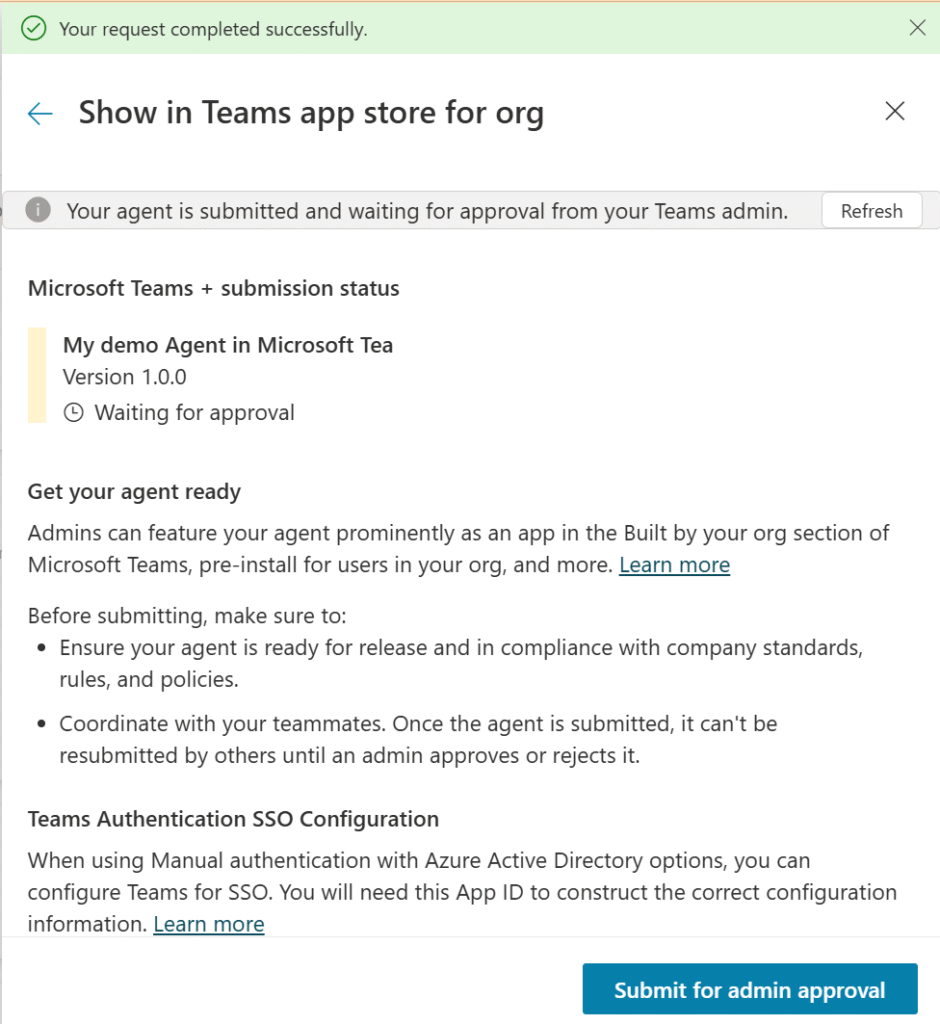The width and height of the screenshot is (940, 1024).
Task: Click 'Show in Teams app store for org' heading
Action: 312,113
